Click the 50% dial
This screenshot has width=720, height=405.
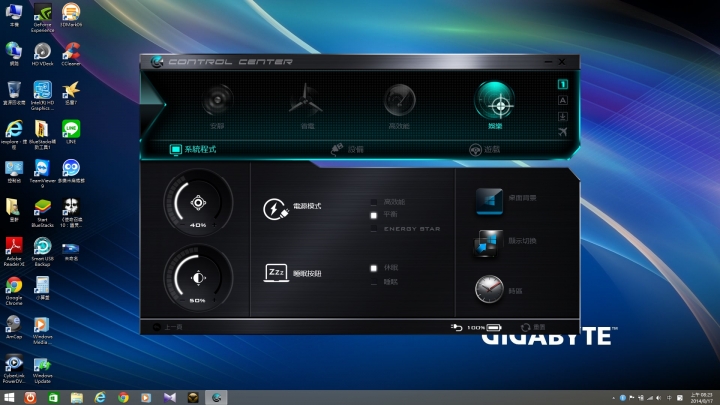pos(198,278)
